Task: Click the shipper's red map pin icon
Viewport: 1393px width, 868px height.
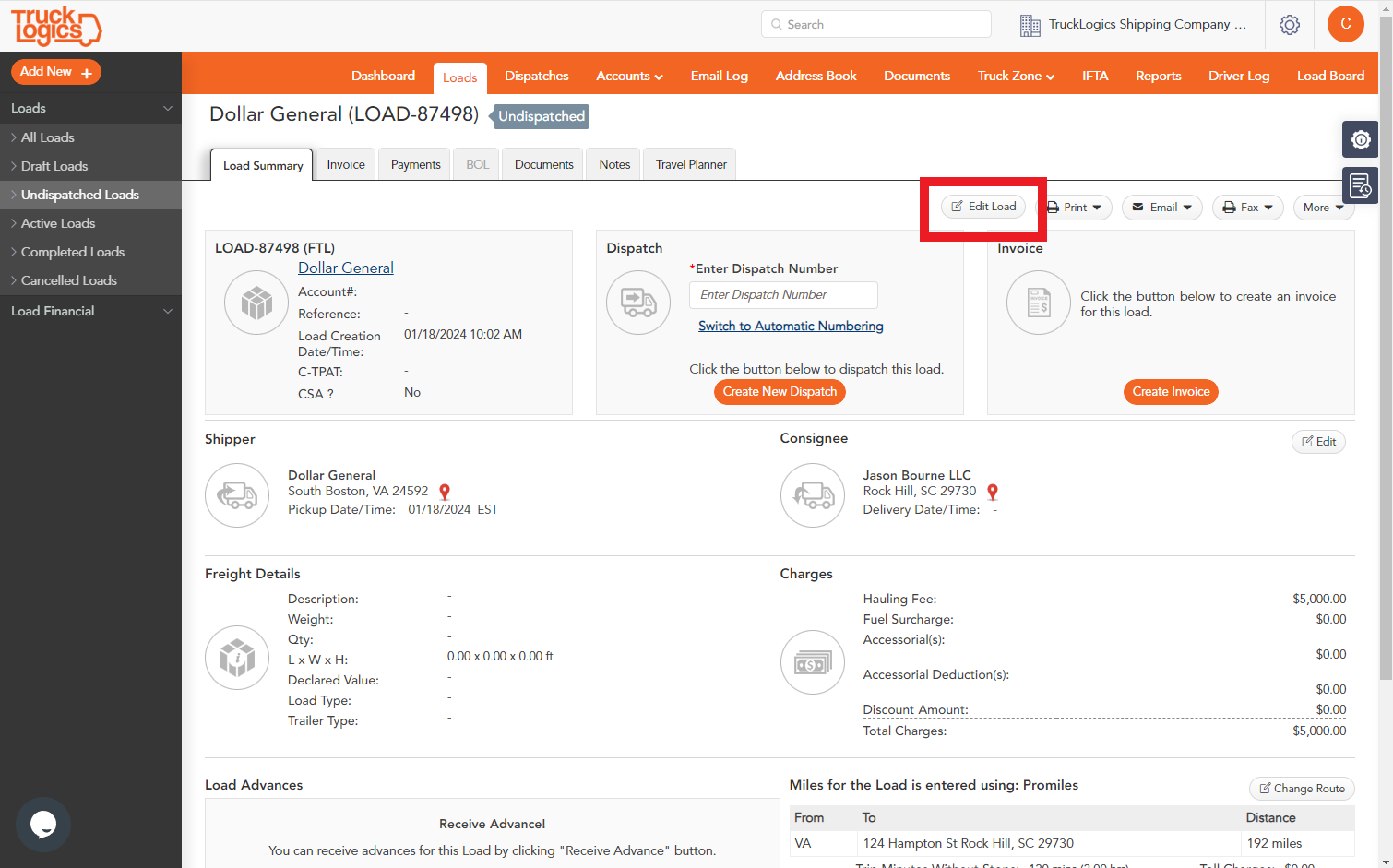Action: click(444, 492)
